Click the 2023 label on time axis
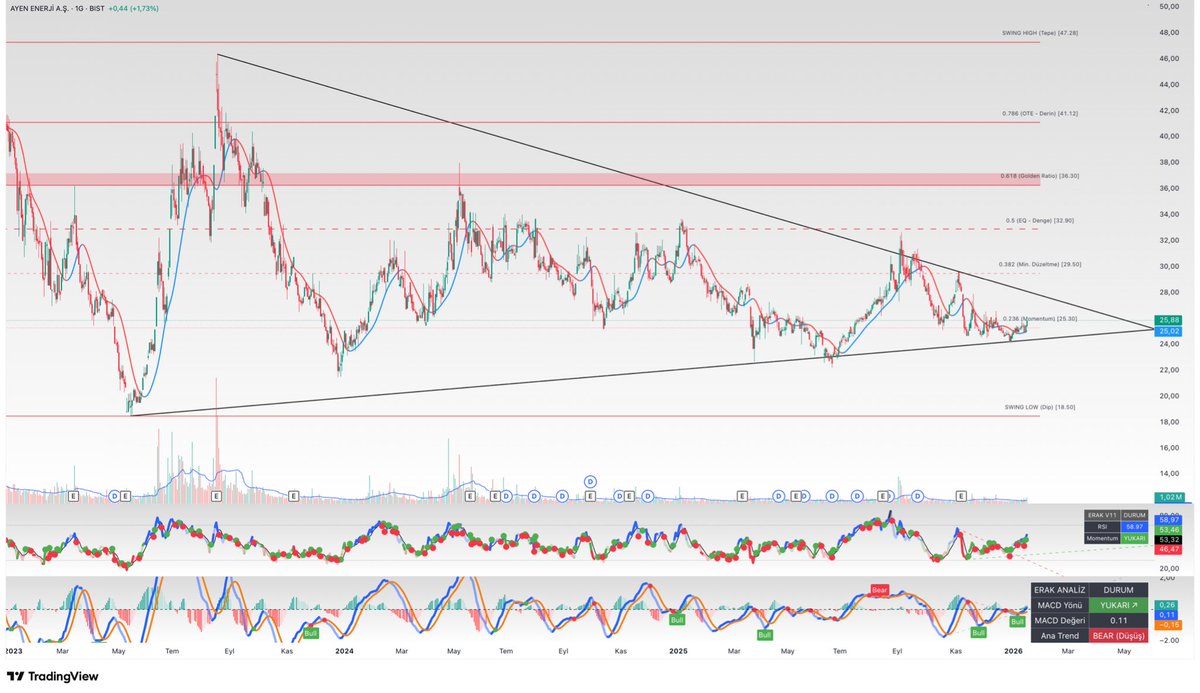Screen dimensions: 1200x693 coord(13,650)
